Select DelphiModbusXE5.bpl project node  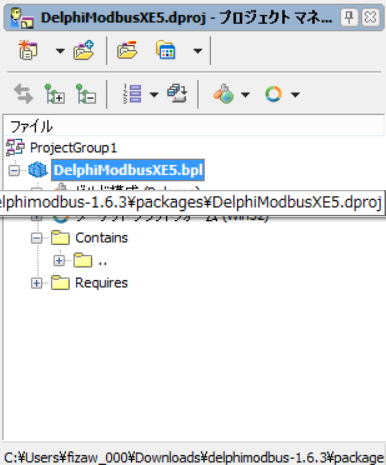[128, 170]
